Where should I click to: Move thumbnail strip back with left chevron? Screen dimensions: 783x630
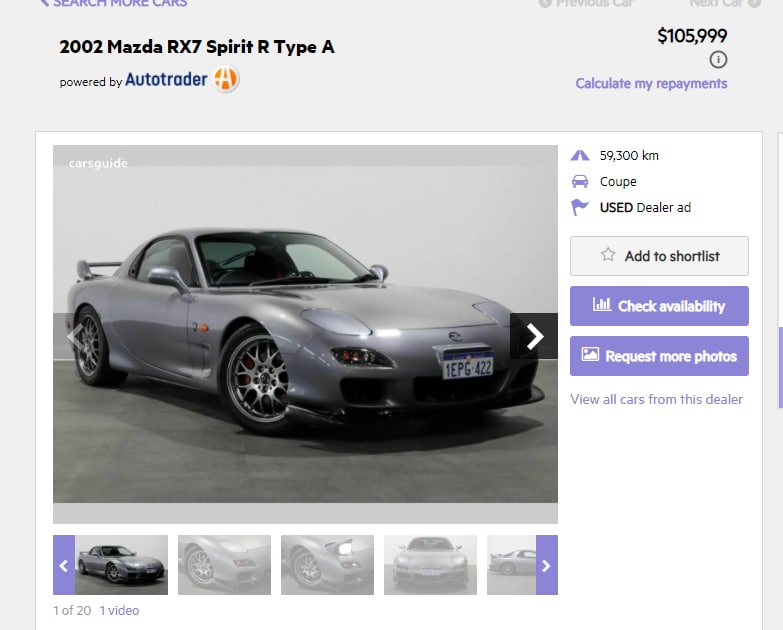(x=64, y=565)
